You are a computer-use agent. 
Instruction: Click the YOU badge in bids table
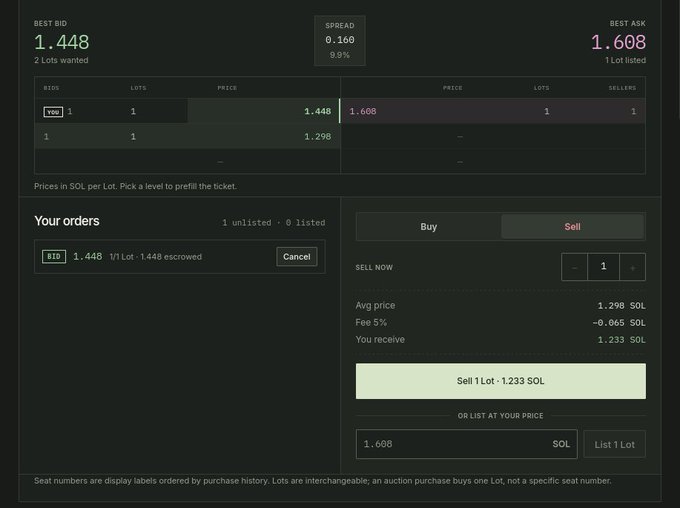click(x=53, y=112)
